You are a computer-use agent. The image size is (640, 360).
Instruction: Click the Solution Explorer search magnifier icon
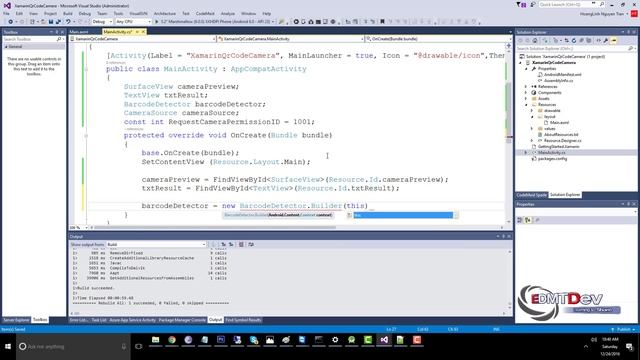pyautogui.click(x=630, y=49)
